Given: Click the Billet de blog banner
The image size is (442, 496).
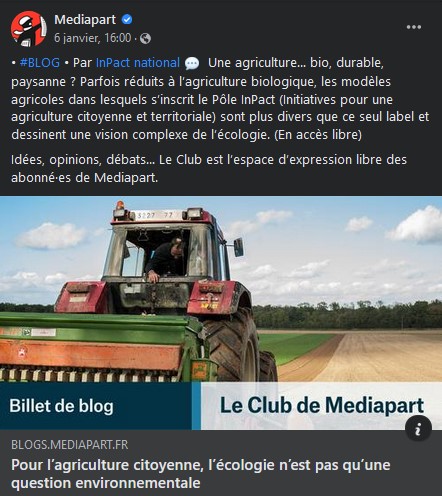Looking at the screenshot, I should point(96,406).
